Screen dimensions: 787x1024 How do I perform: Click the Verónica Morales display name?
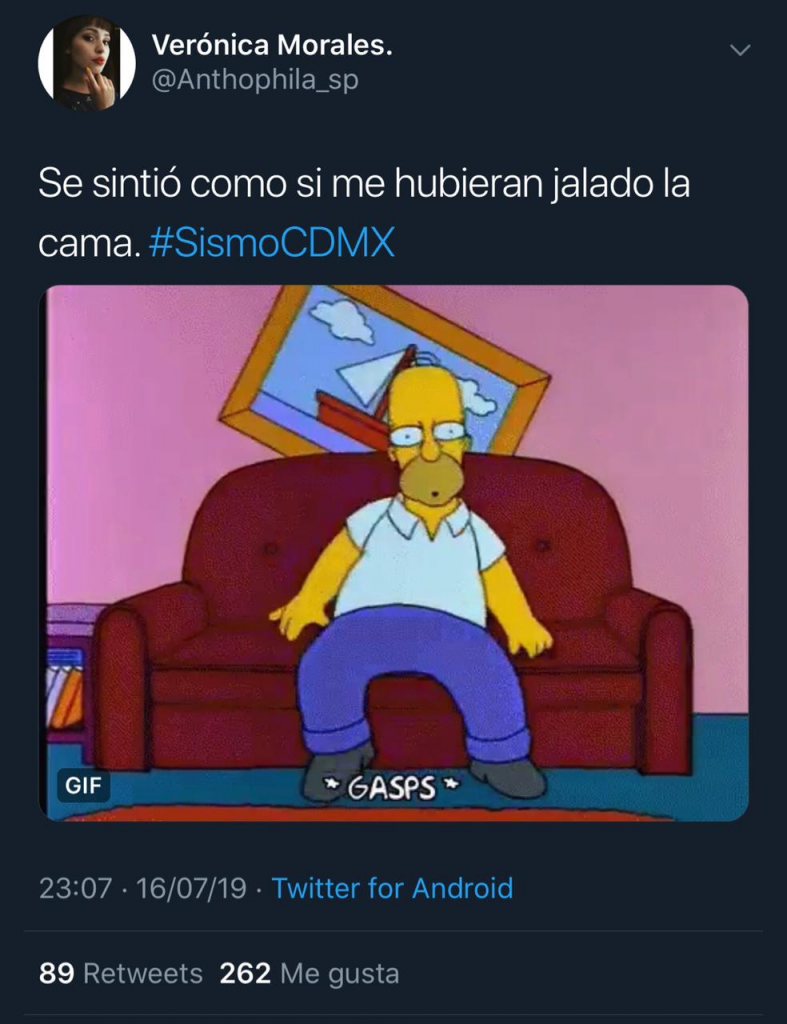pyautogui.click(x=272, y=46)
